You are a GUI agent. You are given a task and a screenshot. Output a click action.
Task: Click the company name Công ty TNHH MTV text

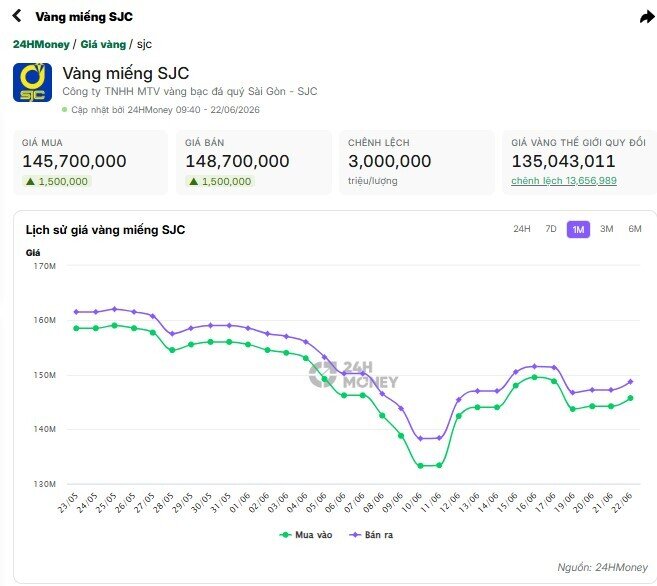[190, 91]
